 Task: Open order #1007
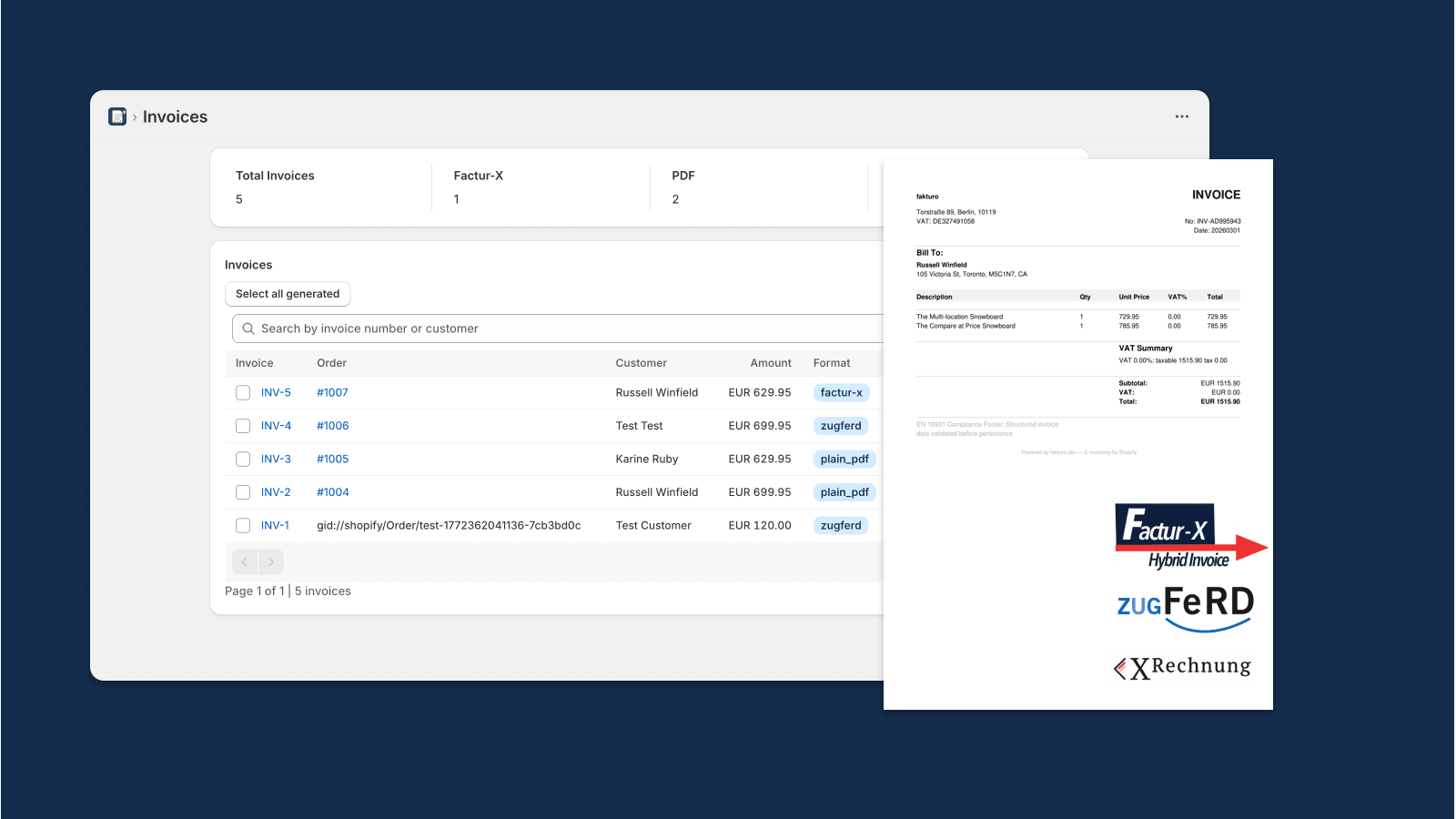coord(332,392)
